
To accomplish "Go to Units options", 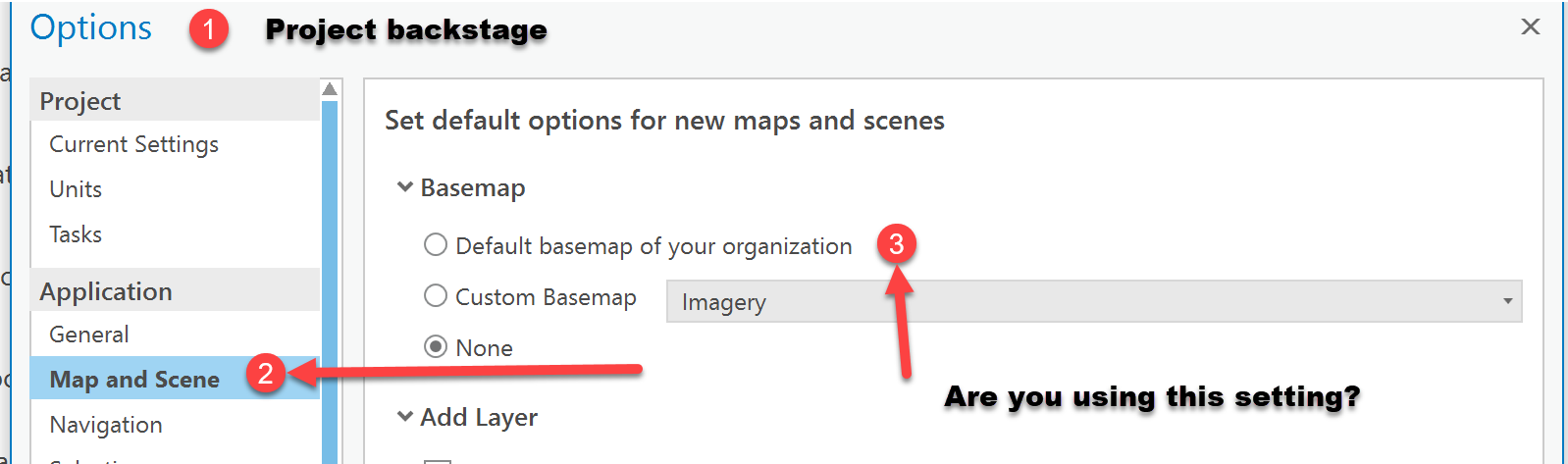I will pyautogui.click(x=76, y=189).
